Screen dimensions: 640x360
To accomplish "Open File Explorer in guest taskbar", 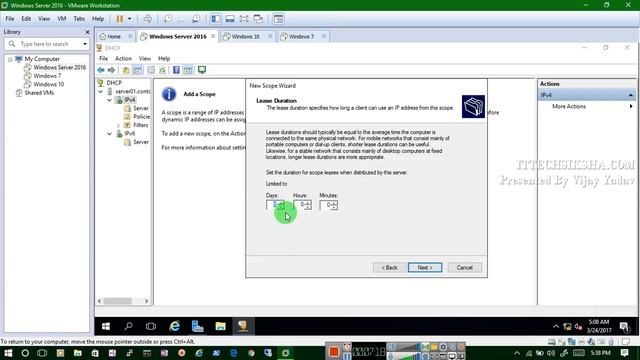I will [220, 326].
